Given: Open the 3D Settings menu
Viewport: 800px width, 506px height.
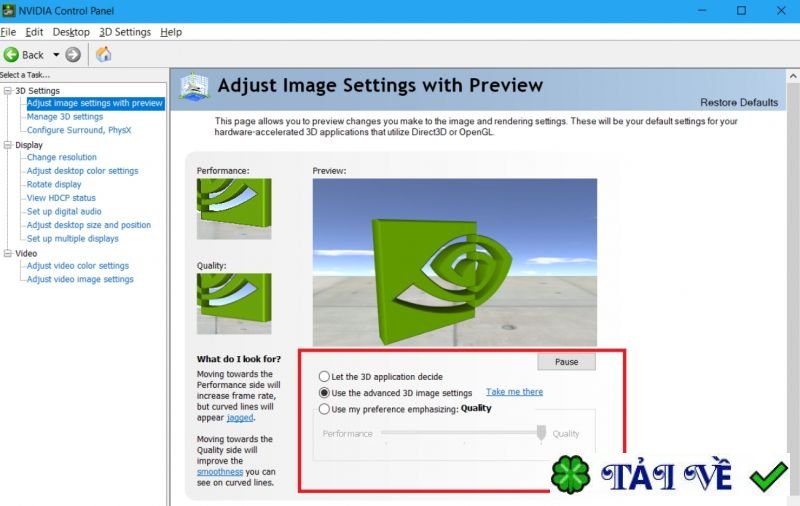Looking at the screenshot, I should pos(125,32).
